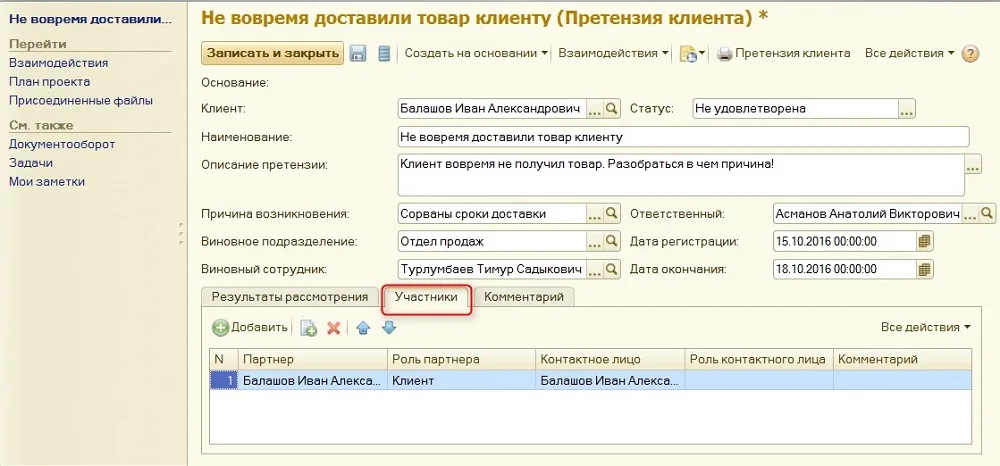The width and height of the screenshot is (1000, 466).
Task: Open the Задачи link in the sidebar
Action: point(31,163)
